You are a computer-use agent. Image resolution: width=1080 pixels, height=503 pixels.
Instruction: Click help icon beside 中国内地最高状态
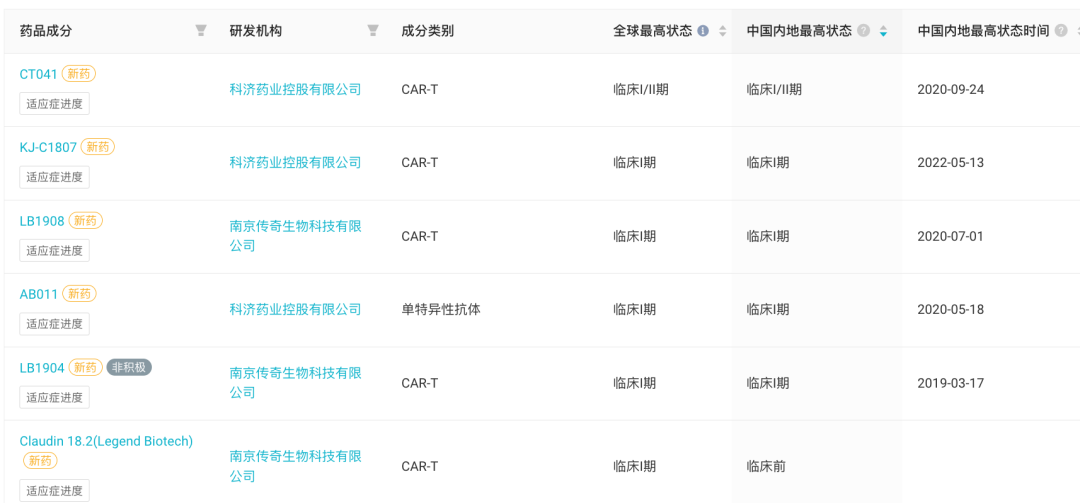pyautogui.click(x=864, y=31)
